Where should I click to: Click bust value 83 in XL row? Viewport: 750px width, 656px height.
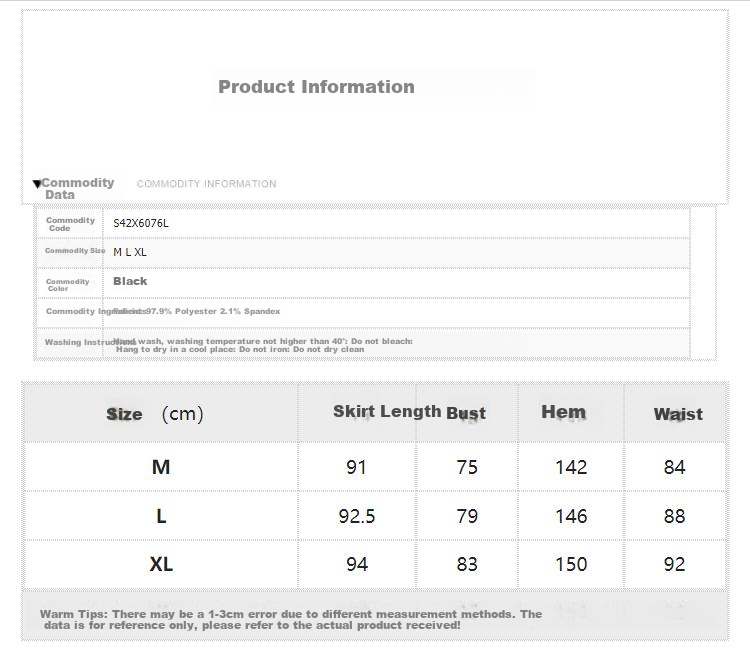click(467, 565)
